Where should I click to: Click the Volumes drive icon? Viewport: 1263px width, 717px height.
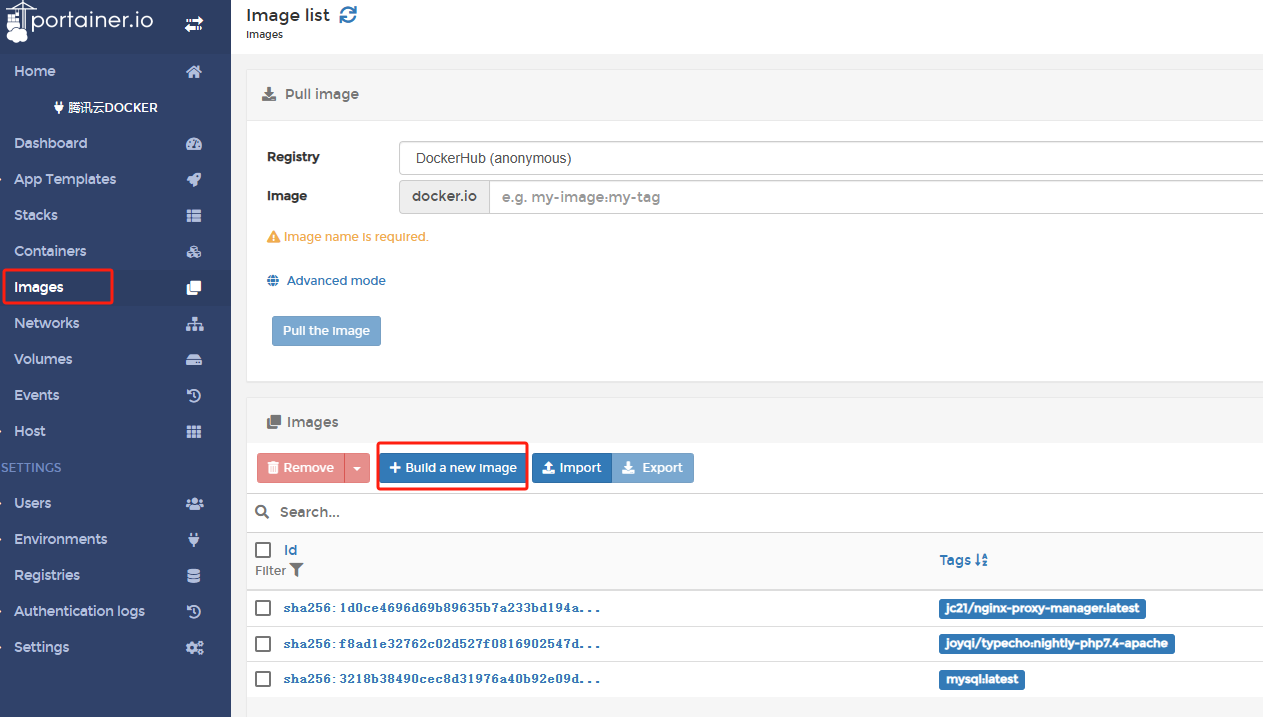click(x=194, y=360)
